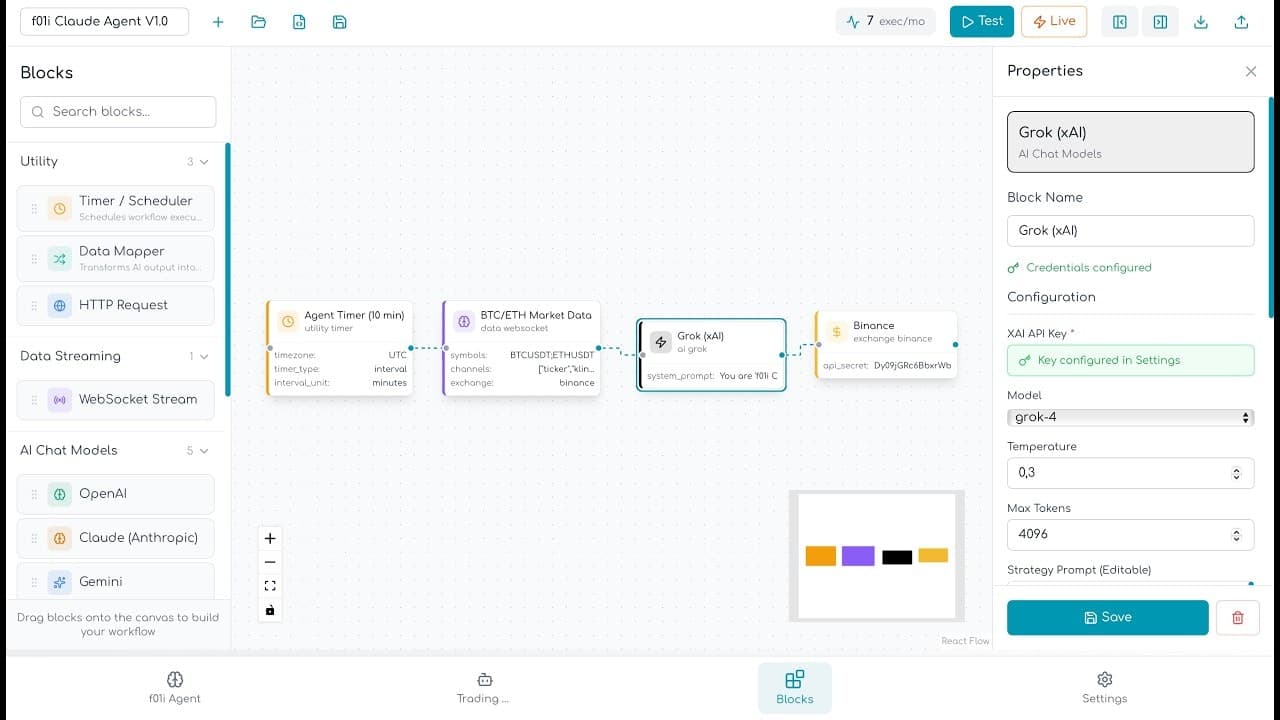Increase Temperature with its stepper control
This screenshot has width=1280, height=720.
point(1237,468)
